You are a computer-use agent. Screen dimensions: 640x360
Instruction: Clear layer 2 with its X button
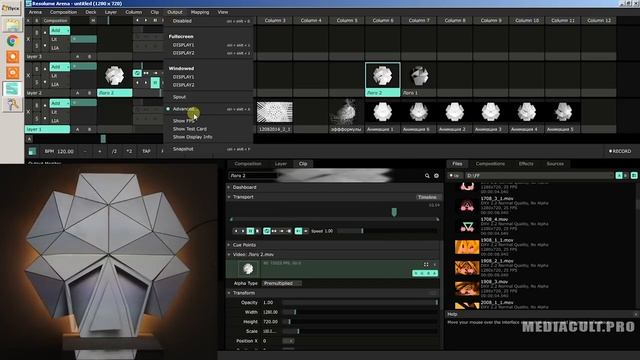point(28,76)
